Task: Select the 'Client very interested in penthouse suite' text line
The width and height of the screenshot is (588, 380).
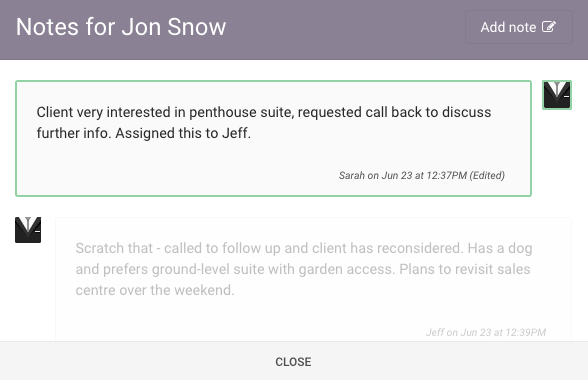Action: [x=264, y=112]
